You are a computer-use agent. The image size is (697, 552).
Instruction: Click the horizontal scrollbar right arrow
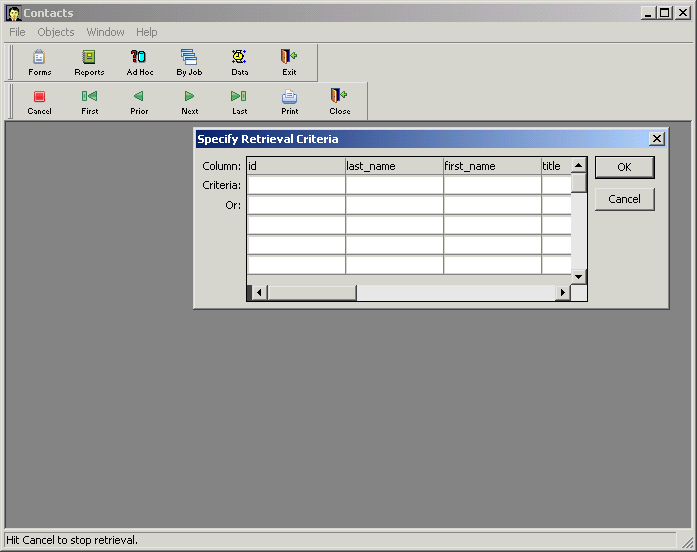[x=563, y=292]
